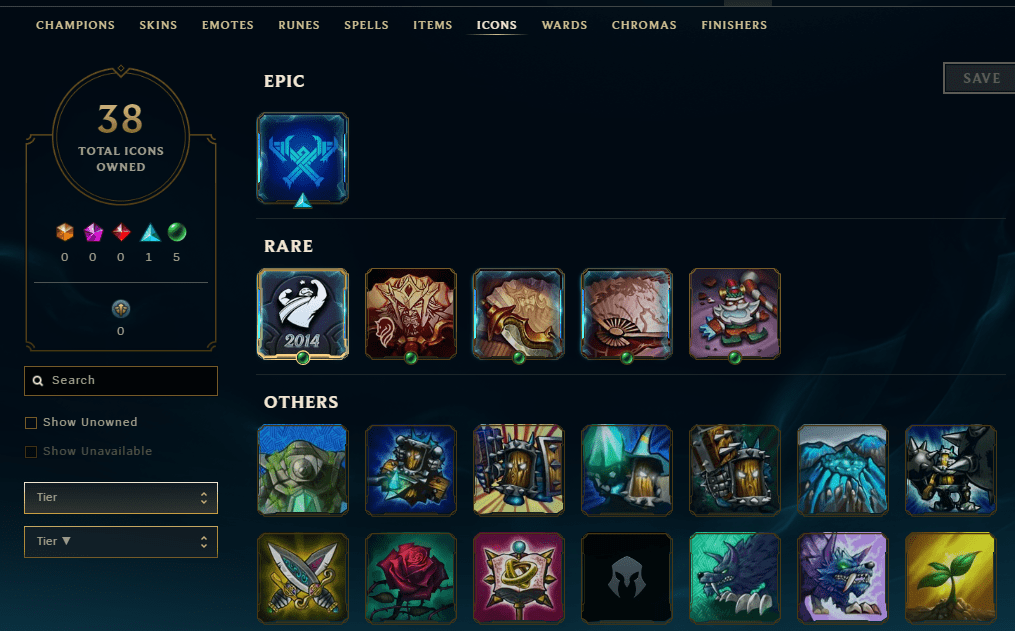This screenshot has width=1015, height=631.
Task: Go to the Wards tab
Action: pyautogui.click(x=564, y=25)
